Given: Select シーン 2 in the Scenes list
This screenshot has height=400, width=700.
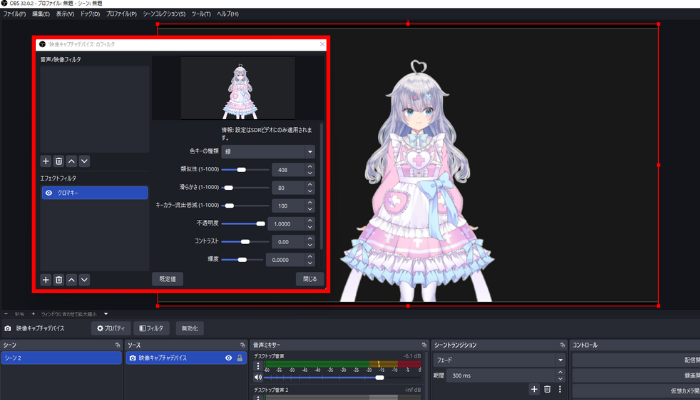Looking at the screenshot, I should (x=61, y=358).
